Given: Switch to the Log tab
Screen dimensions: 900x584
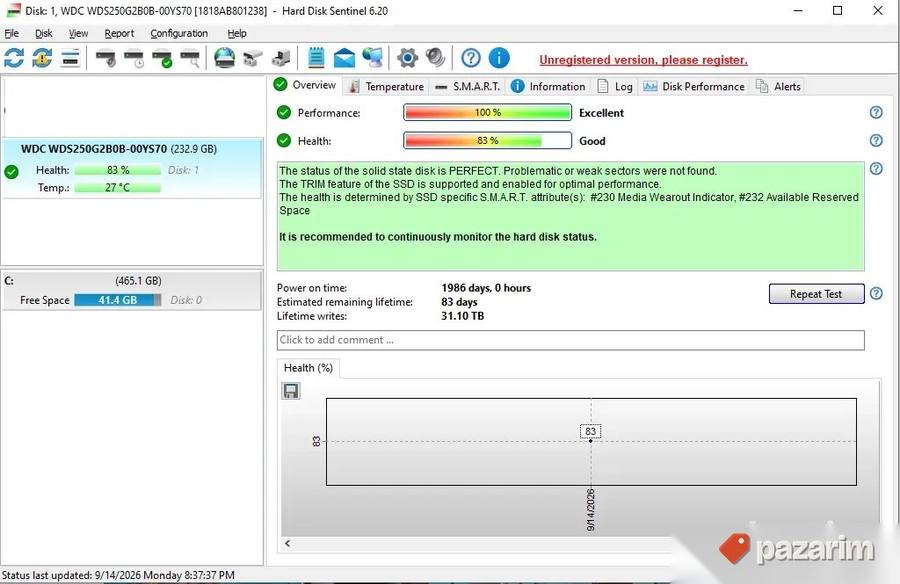Looking at the screenshot, I should (x=615, y=87).
